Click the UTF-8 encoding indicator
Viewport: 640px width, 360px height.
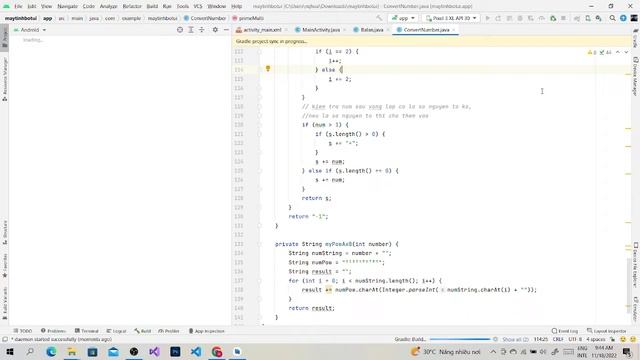575,339
